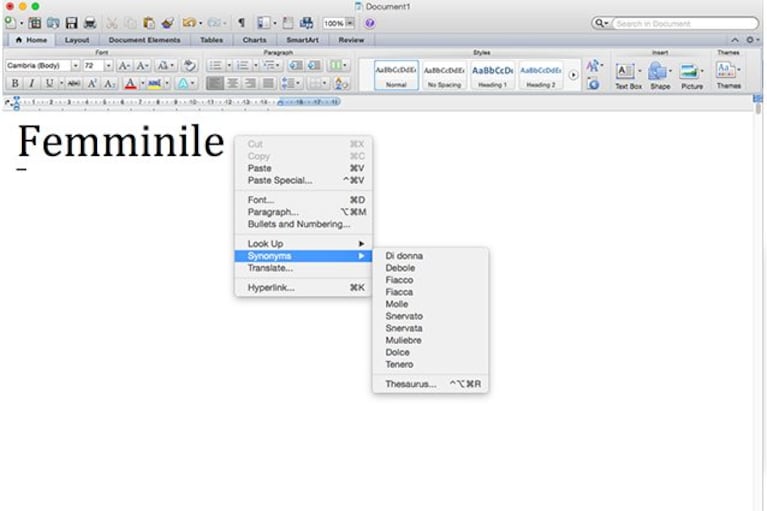Open Thesaurus... from synonyms submenu

pos(430,384)
